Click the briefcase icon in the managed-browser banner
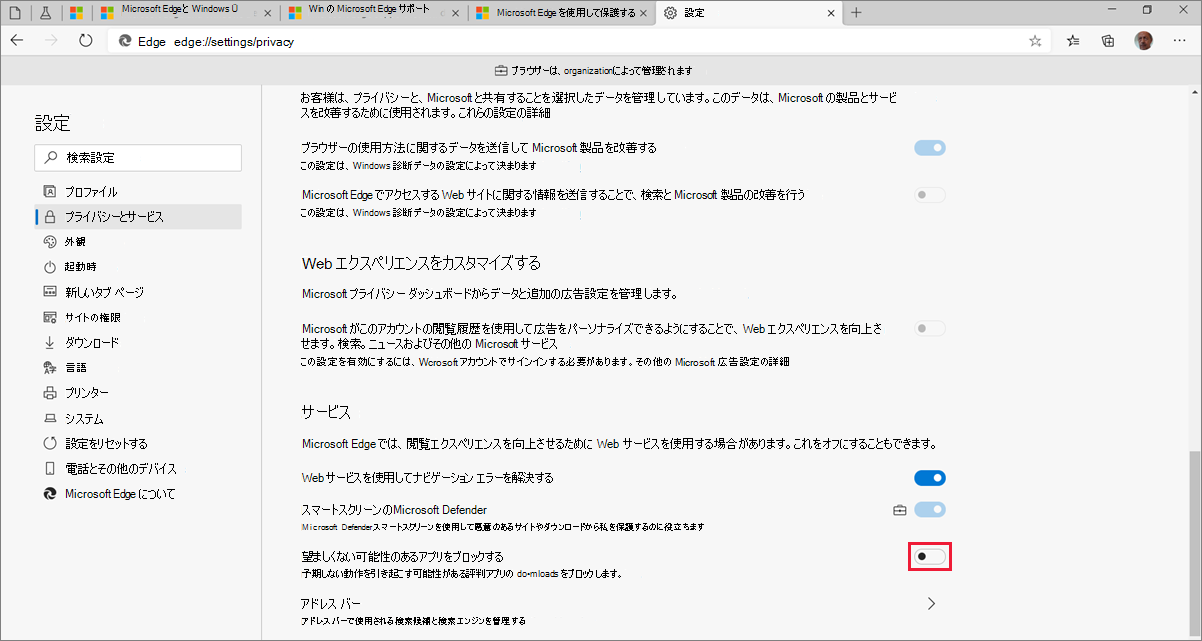Image resolution: width=1202 pixels, height=641 pixels. (501, 71)
